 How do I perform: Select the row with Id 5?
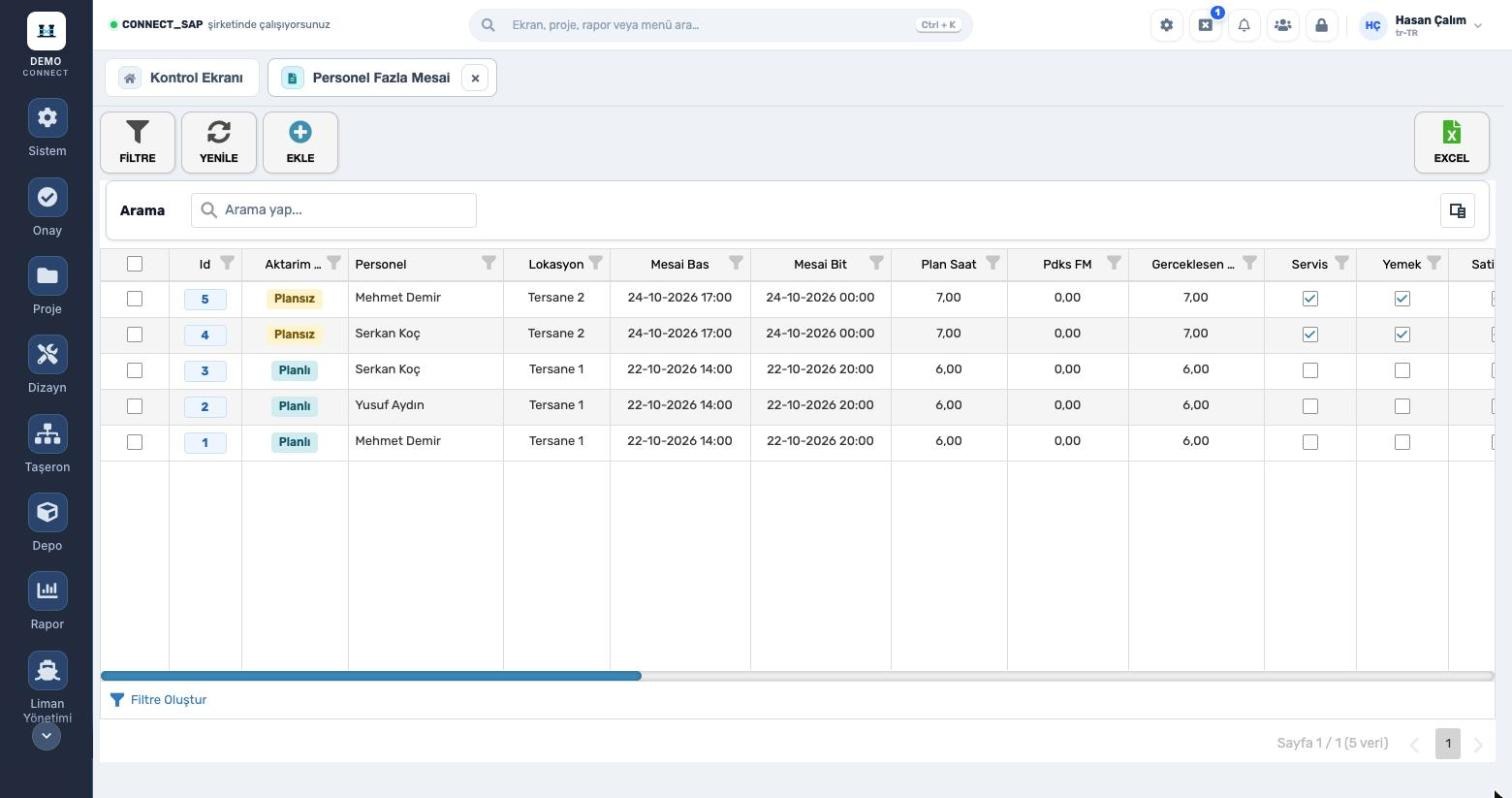click(x=135, y=299)
